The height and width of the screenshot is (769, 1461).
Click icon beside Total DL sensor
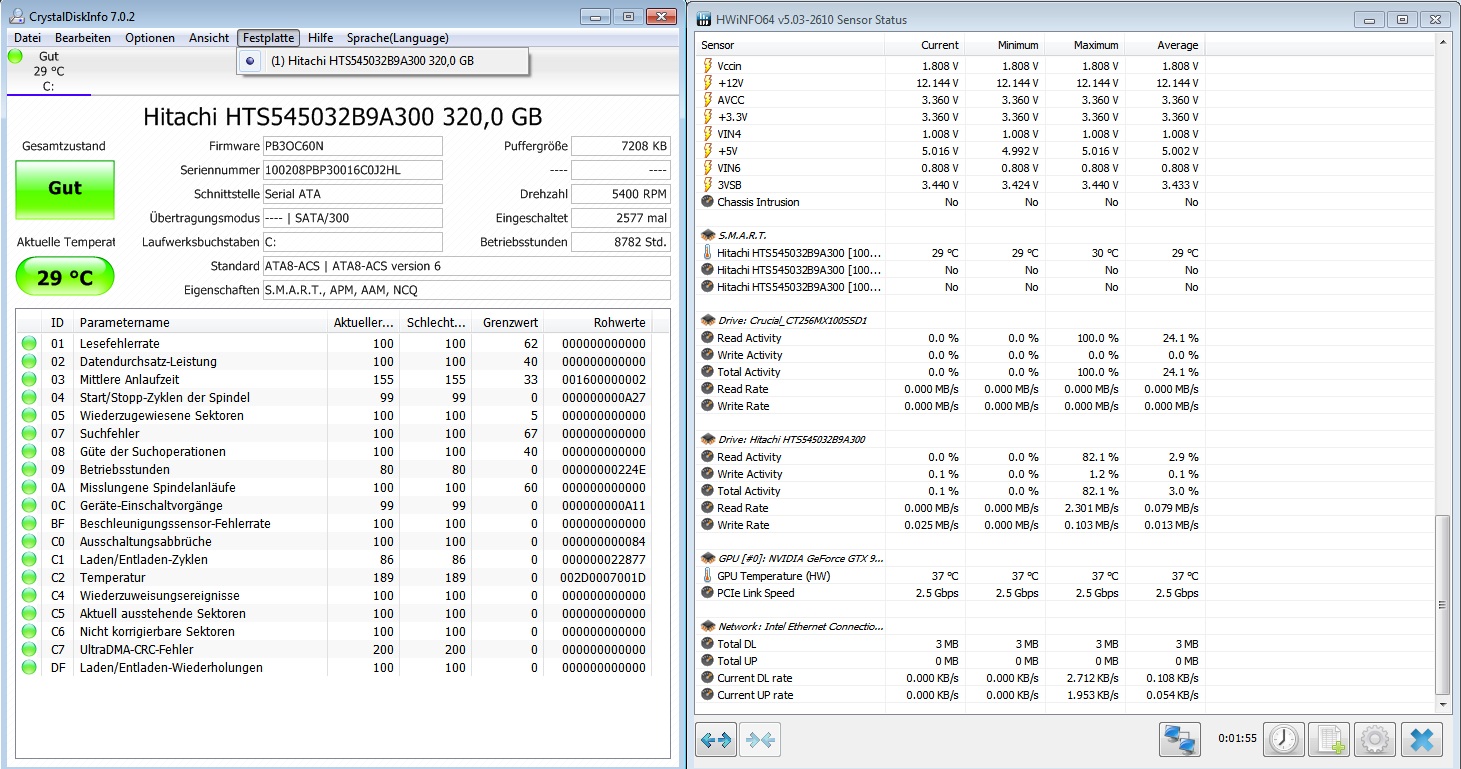[708, 644]
